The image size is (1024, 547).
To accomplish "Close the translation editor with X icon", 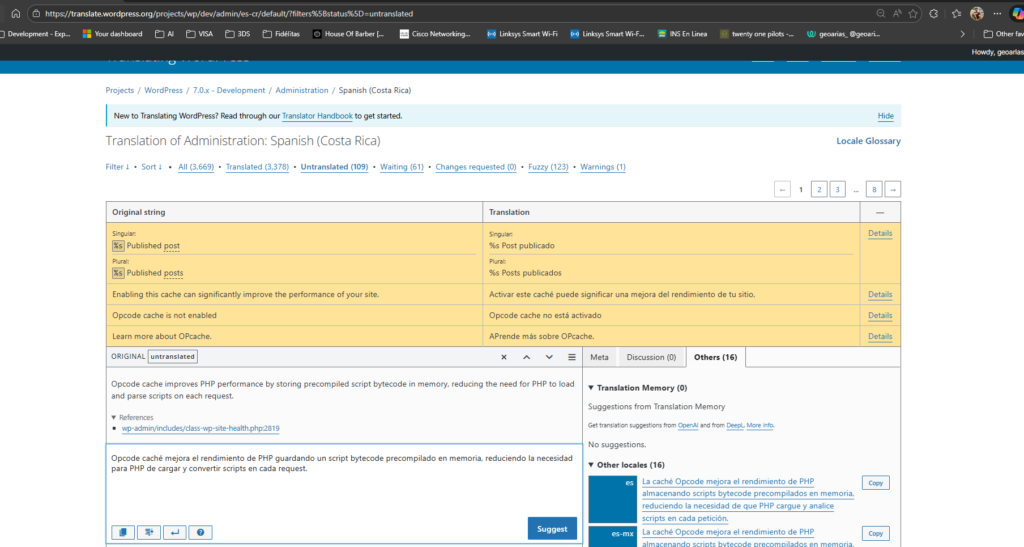I will [x=503, y=357].
